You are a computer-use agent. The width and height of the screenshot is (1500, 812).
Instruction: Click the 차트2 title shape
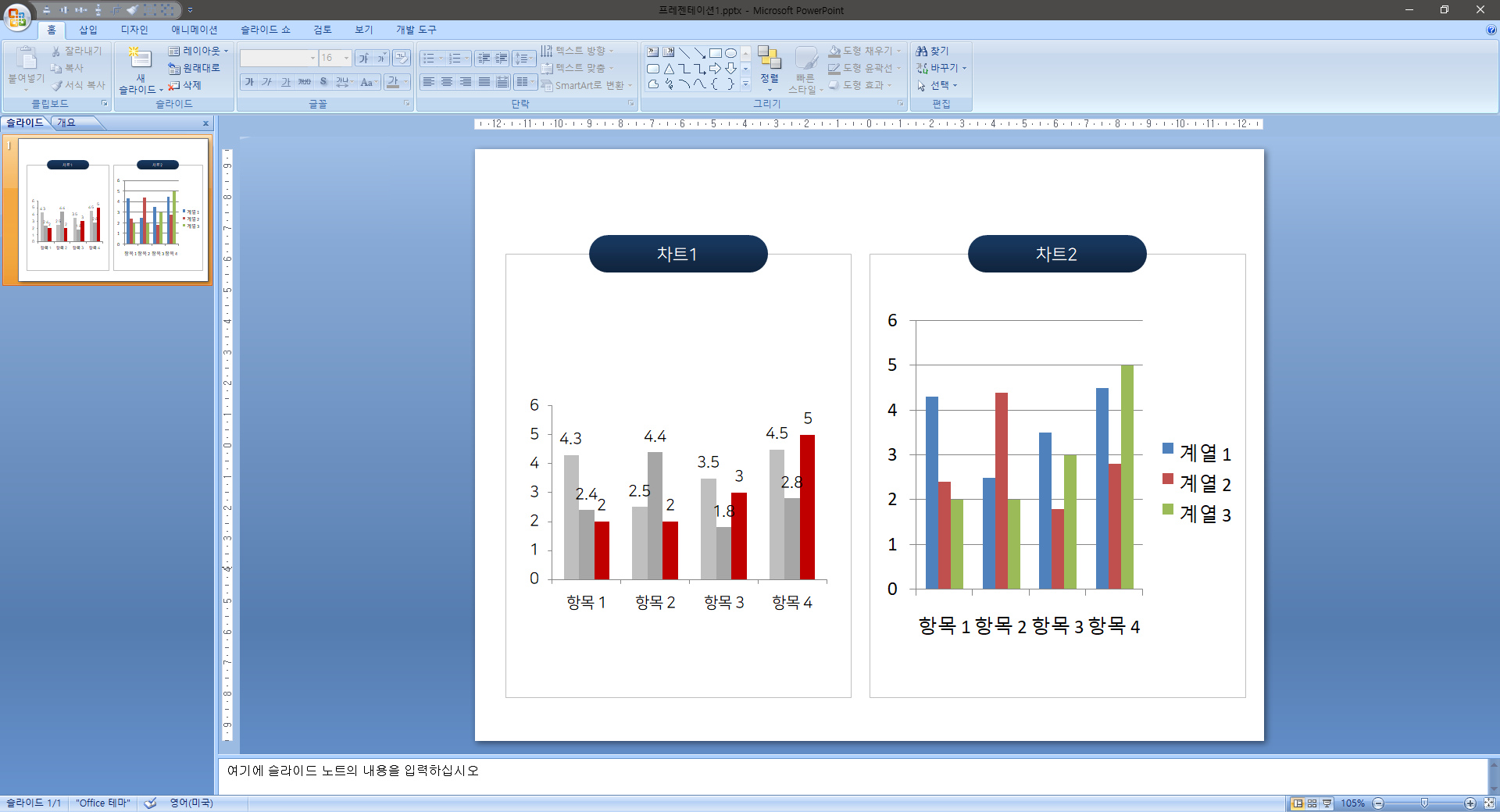[1057, 254]
